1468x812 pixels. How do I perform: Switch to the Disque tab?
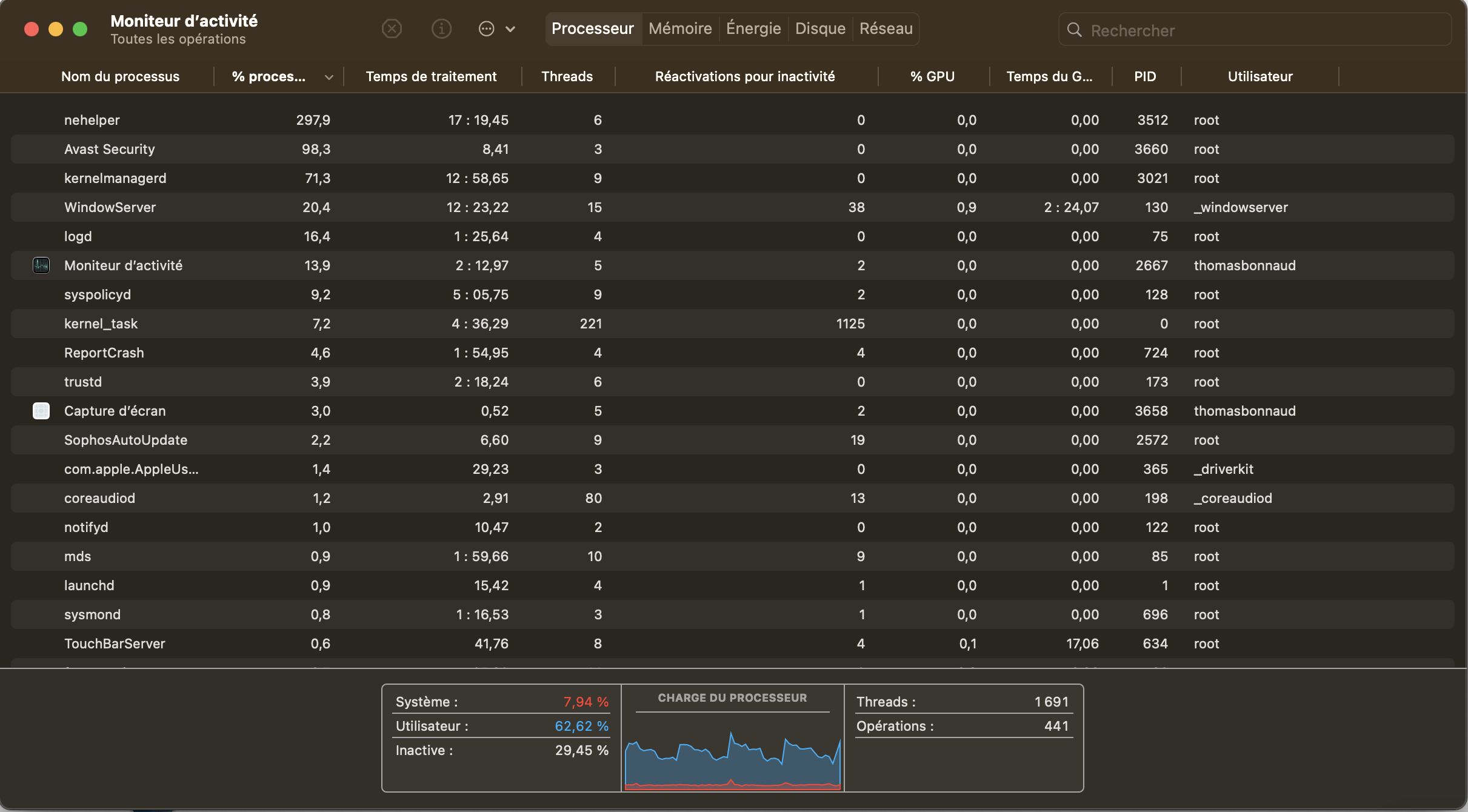pyautogui.click(x=819, y=28)
